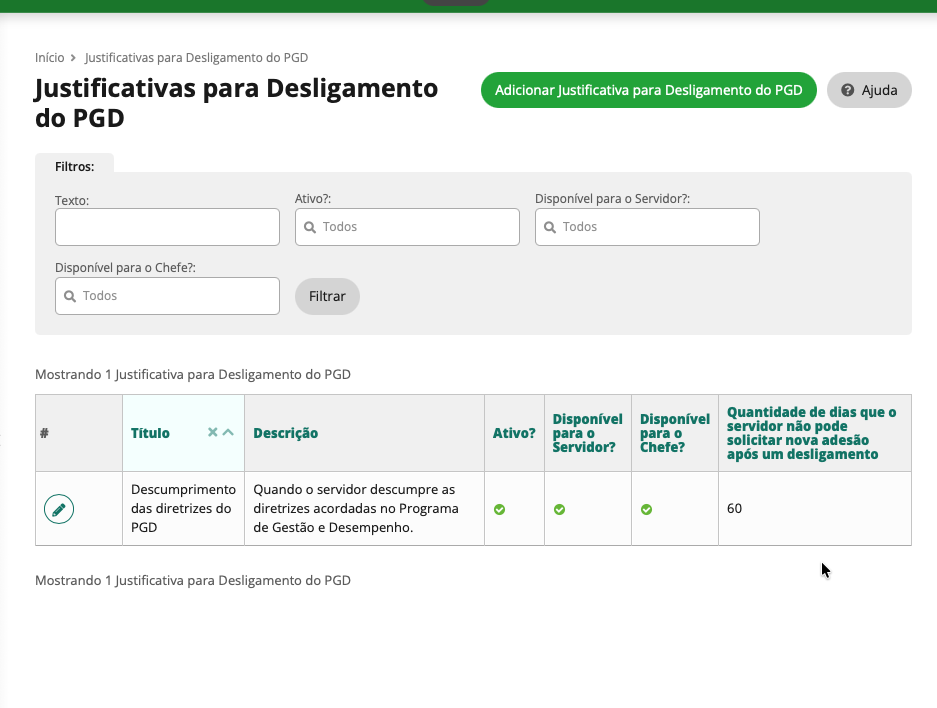Image resolution: width=937 pixels, height=708 pixels.
Task: Click the magnifier icon in the Ativo? filter
Action: [310, 227]
